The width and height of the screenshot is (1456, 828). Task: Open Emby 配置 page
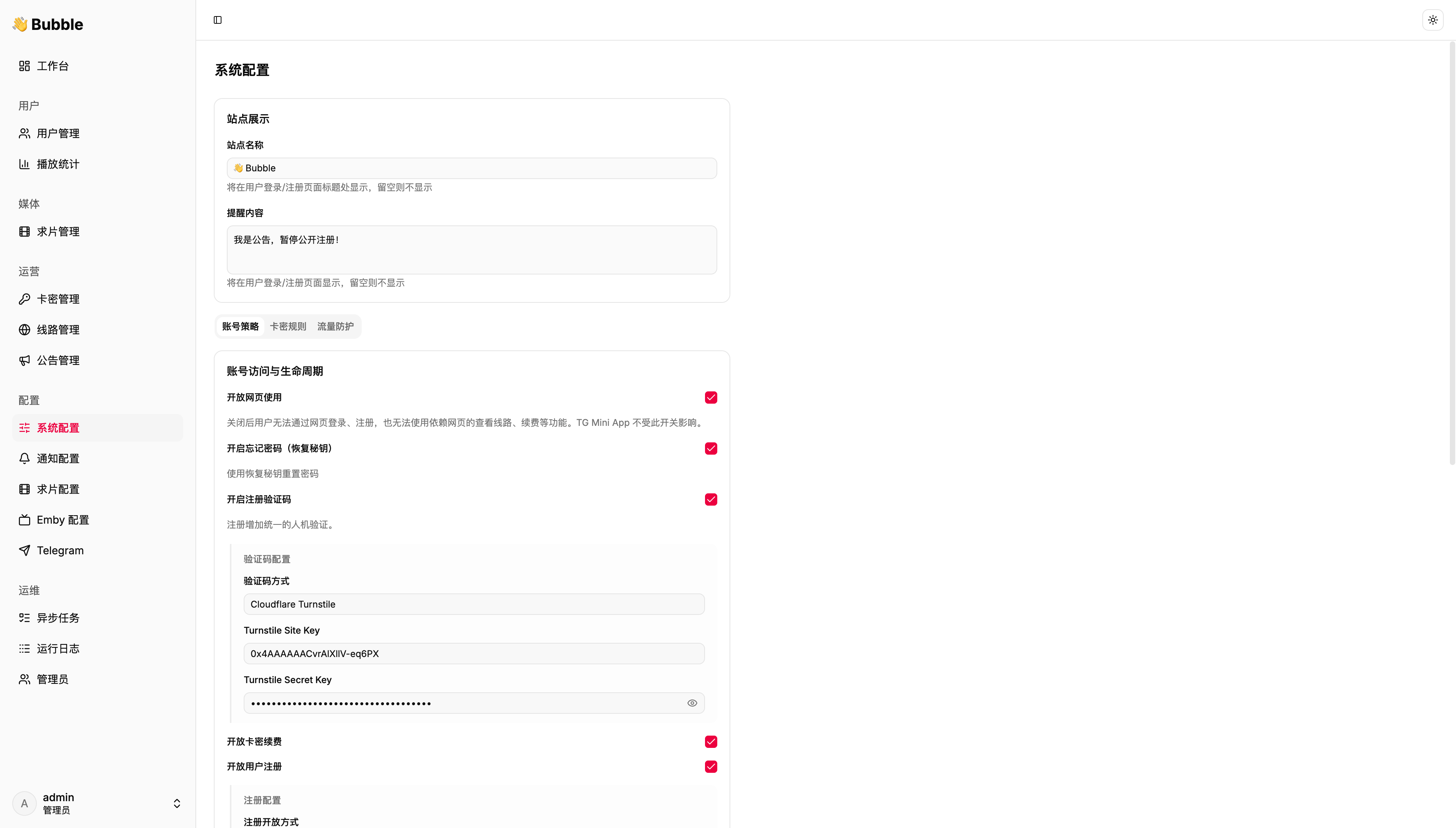click(62, 520)
